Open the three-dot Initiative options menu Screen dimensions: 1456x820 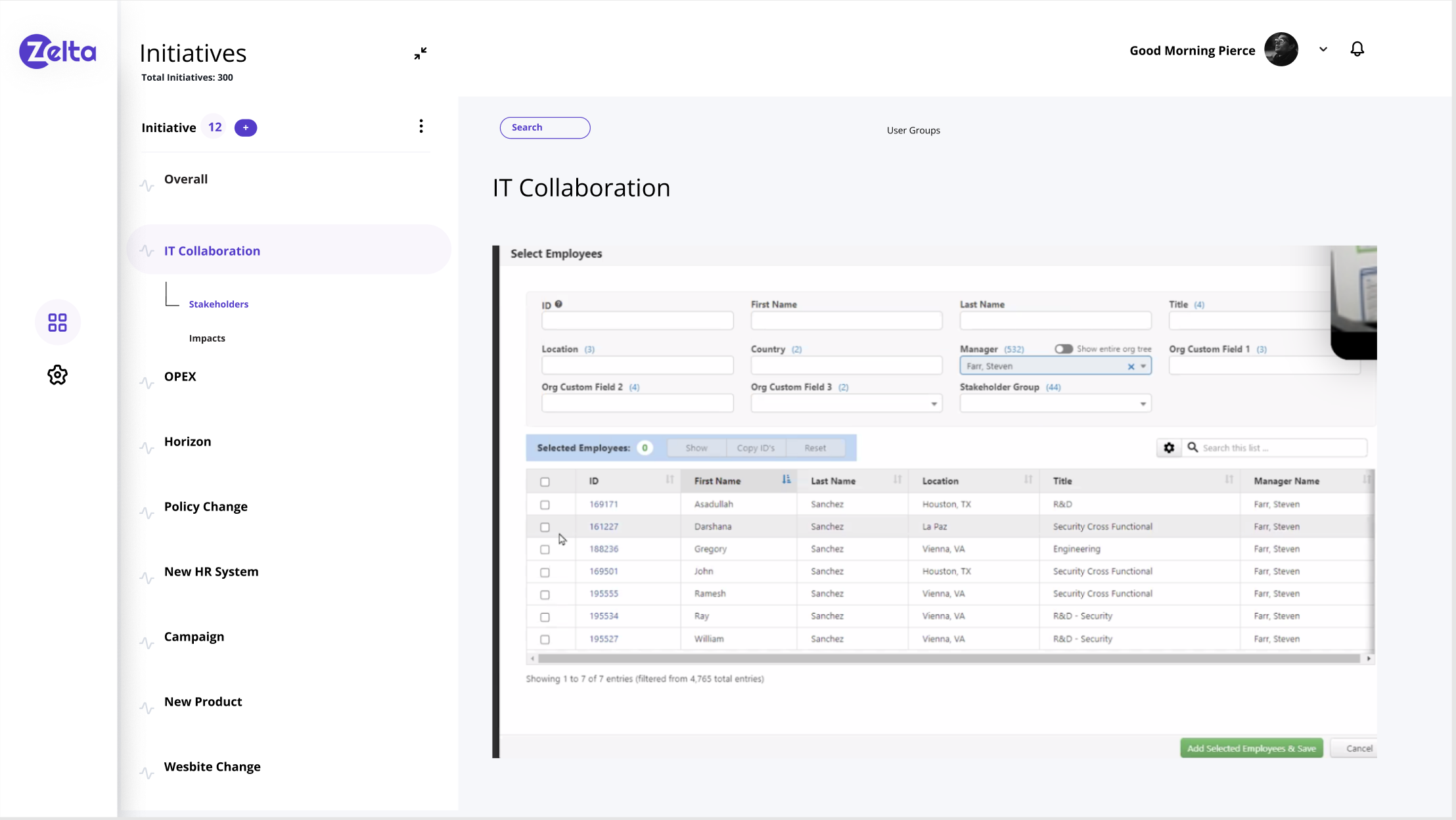pyautogui.click(x=421, y=126)
